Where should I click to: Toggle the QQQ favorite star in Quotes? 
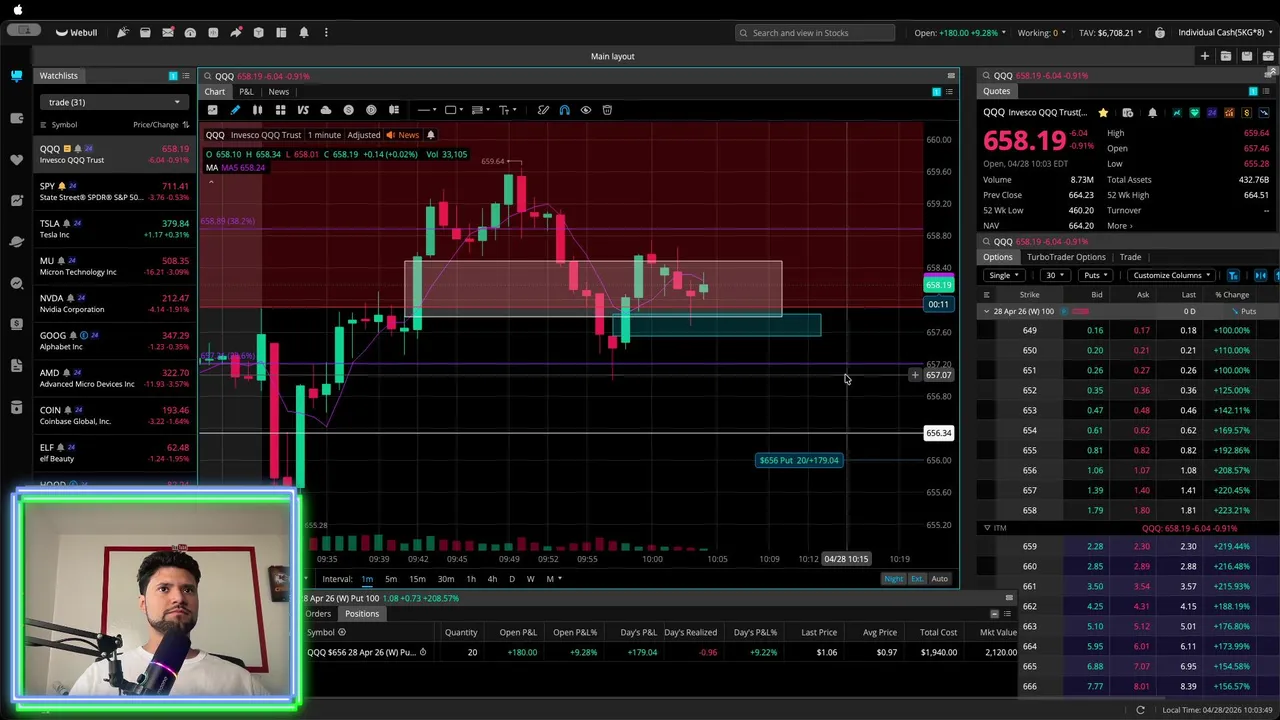1103,113
